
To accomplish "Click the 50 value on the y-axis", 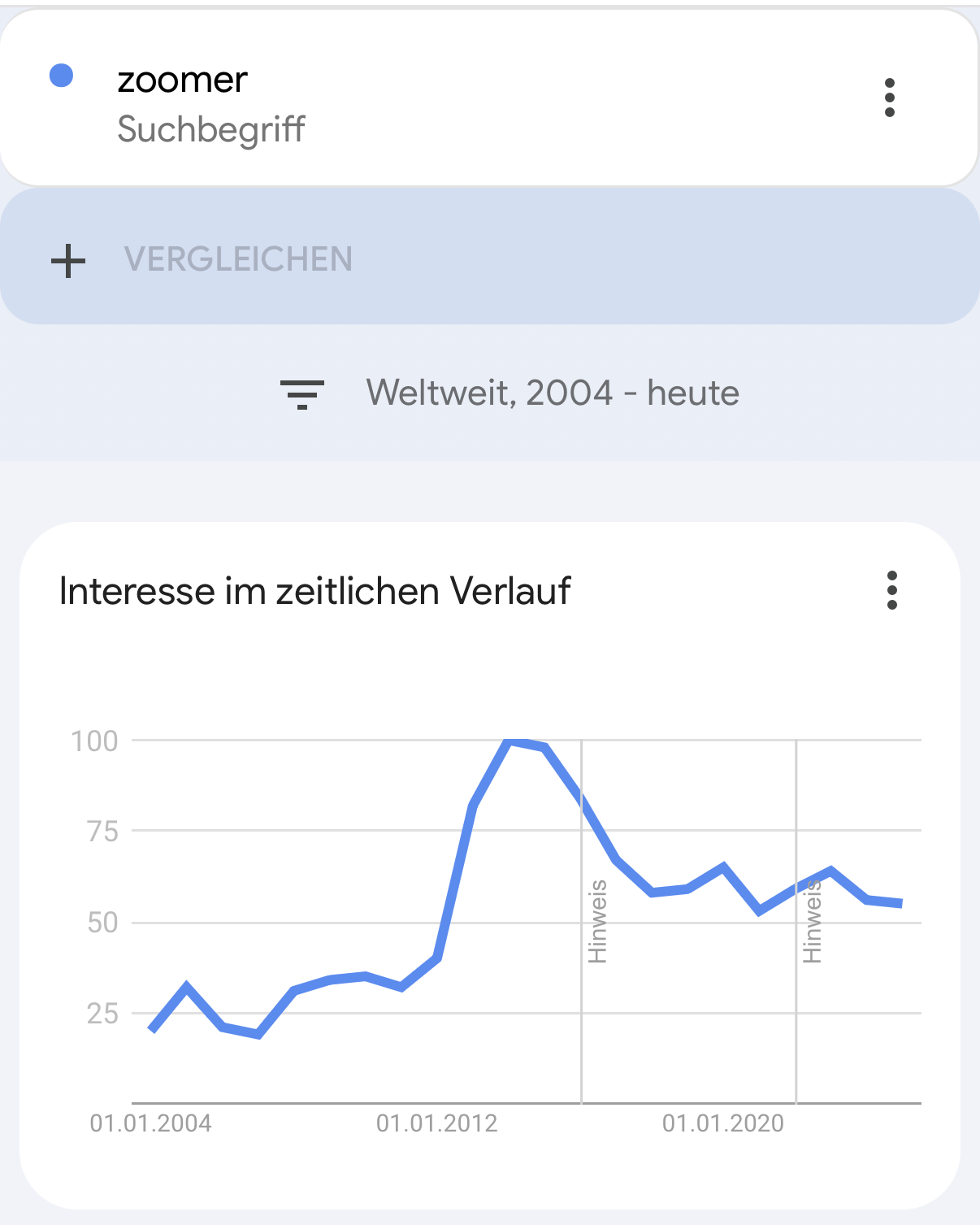I will tap(102, 923).
